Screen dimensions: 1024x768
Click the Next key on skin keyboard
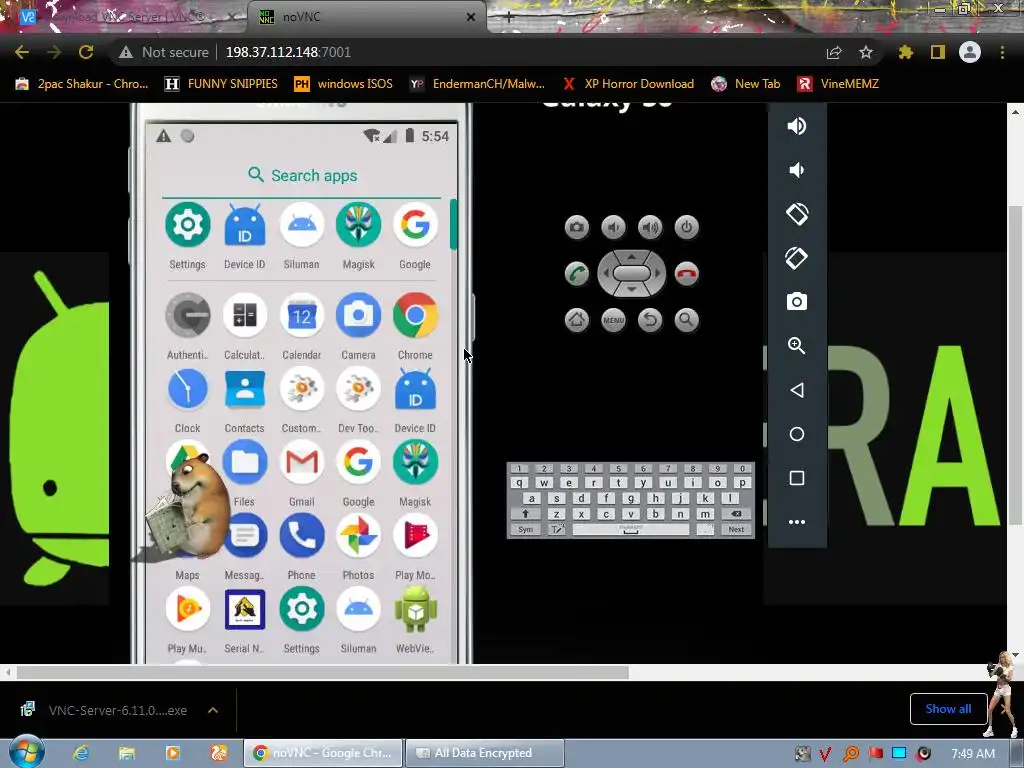736,530
